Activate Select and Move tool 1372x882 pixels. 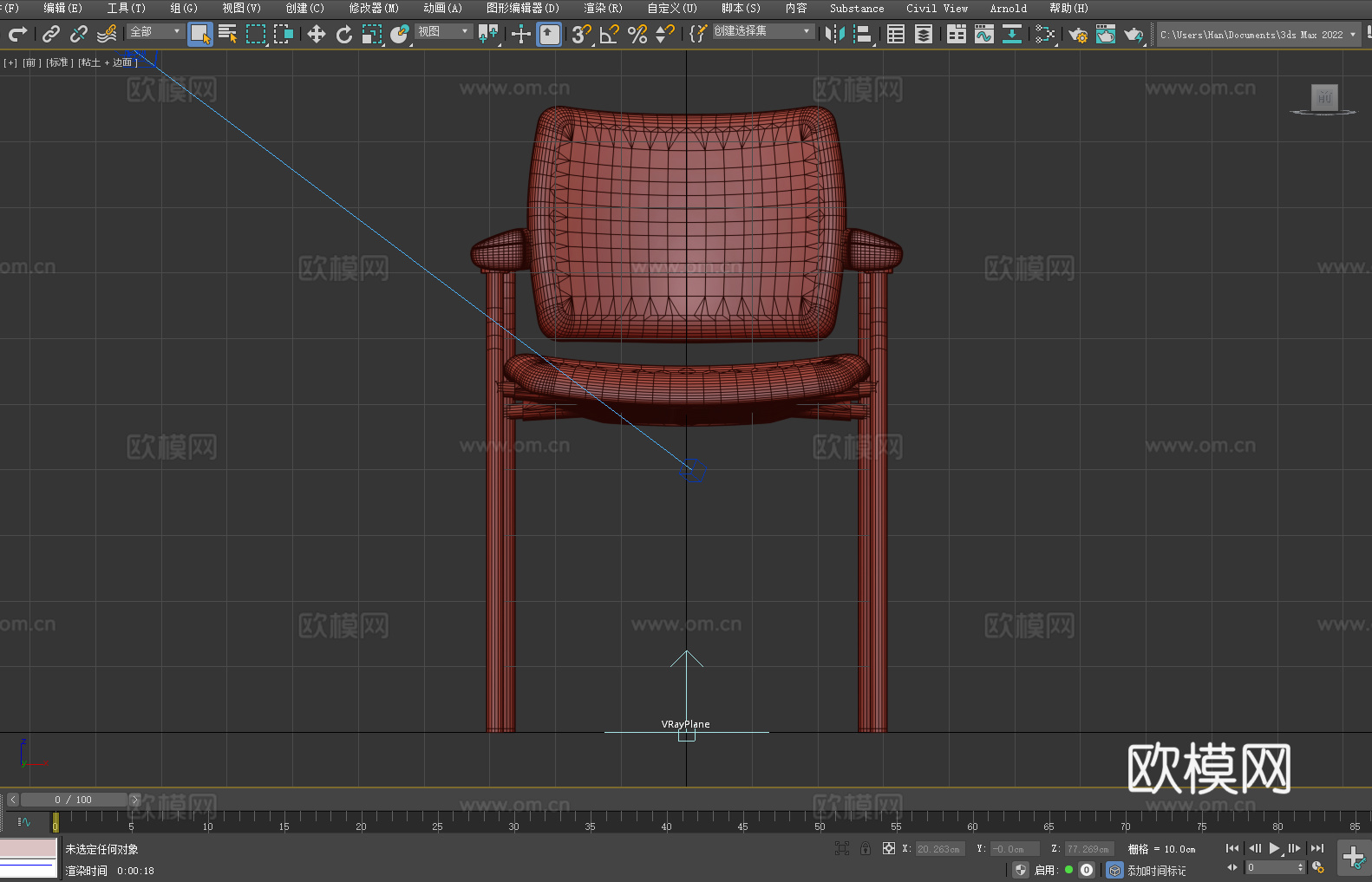point(317,34)
